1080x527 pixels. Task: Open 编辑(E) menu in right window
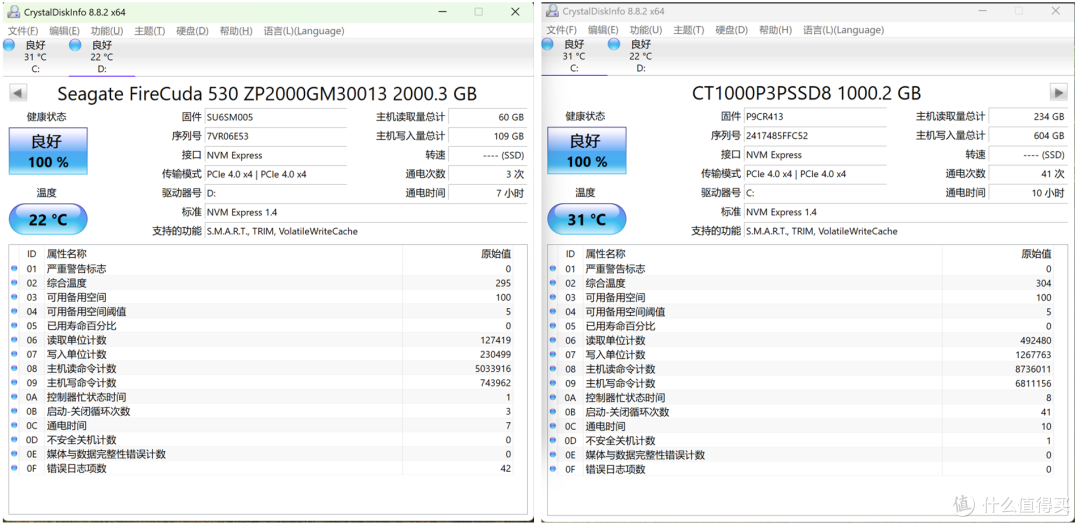point(603,30)
